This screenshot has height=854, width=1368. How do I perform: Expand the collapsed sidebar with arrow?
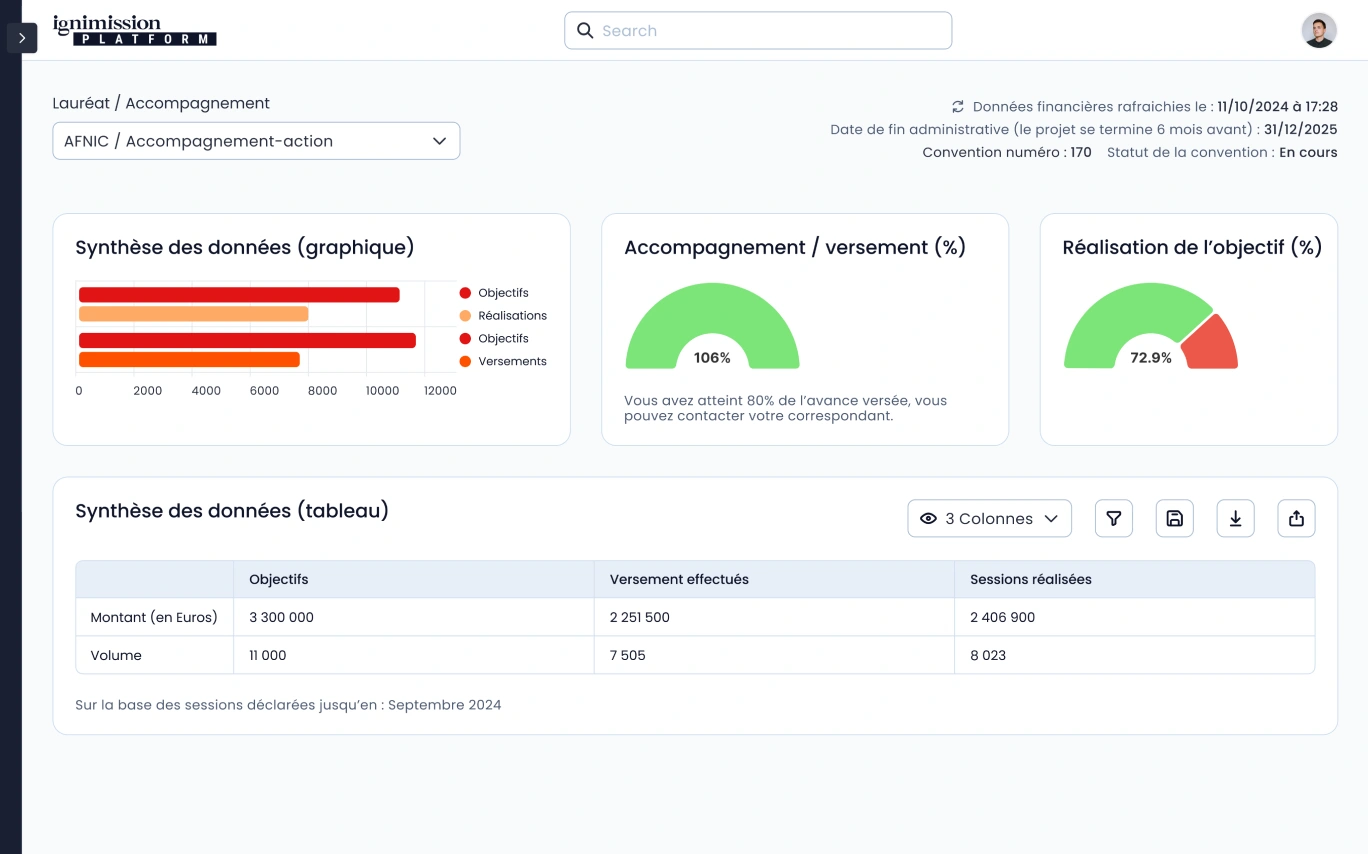coord(22,38)
